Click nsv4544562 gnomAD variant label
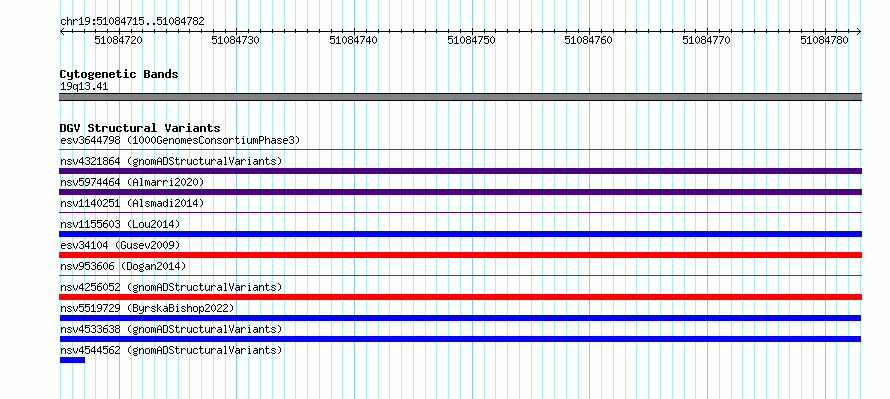Image resolution: width=890 pixels, height=399 pixels. [171, 350]
